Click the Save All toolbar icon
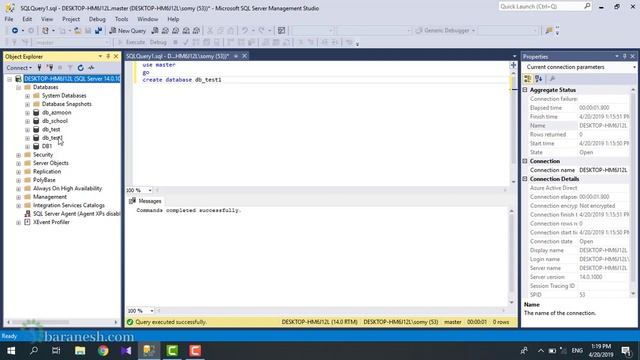Viewport: 640px width, 360px height. point(98,31)
